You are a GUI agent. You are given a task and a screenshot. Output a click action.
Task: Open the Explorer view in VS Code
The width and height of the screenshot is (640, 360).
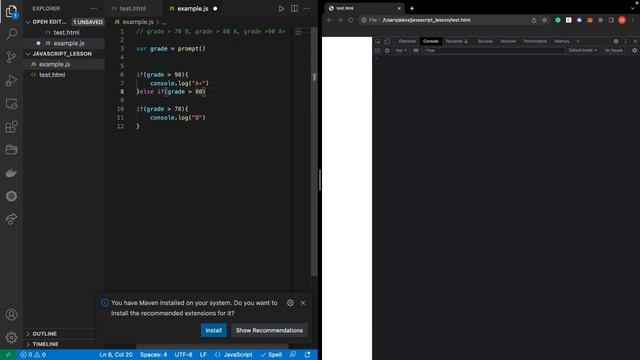[x=11, y=11]
